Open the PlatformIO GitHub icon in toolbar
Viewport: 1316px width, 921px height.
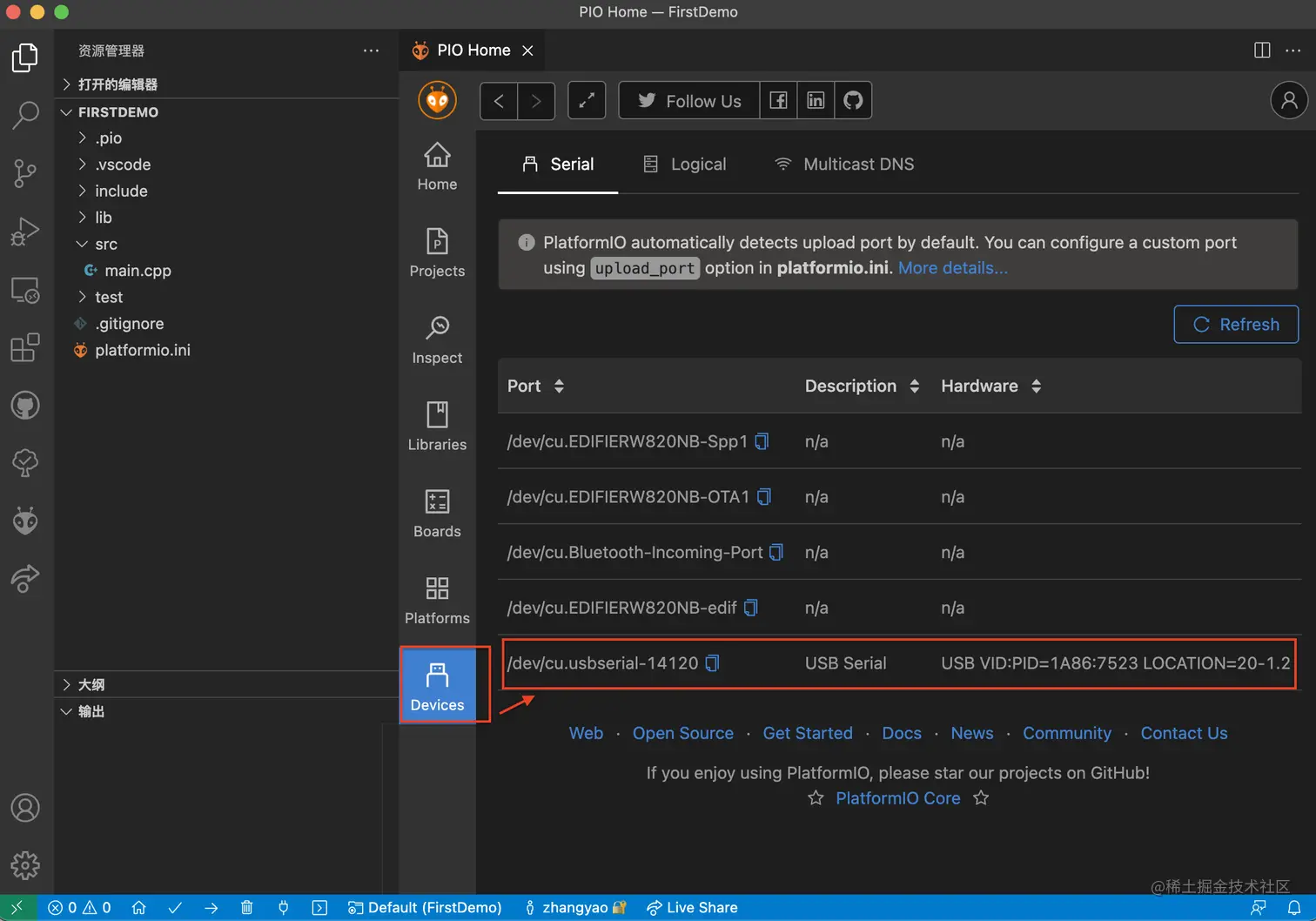[x=853, y=101]
